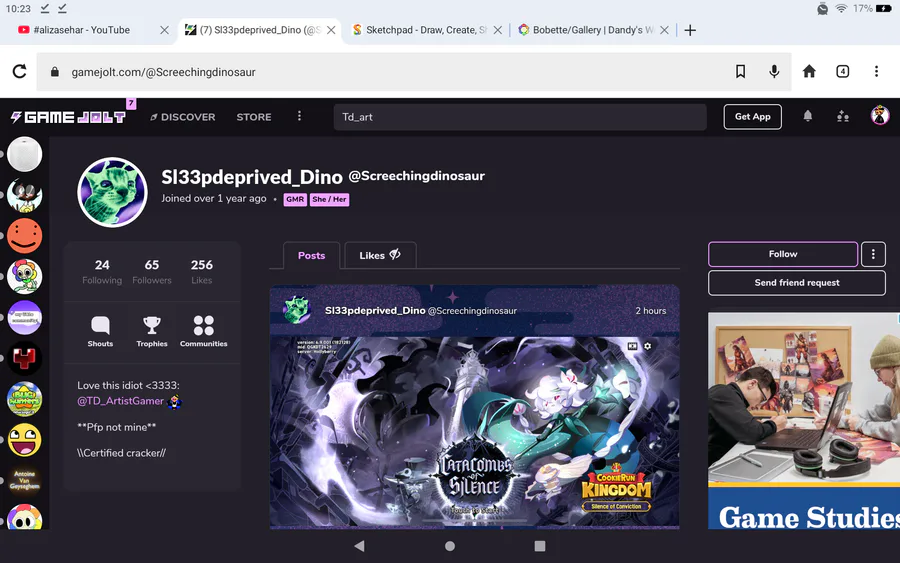Open the Bug Hunters community icon
The width and height of the screenshot is (900, 563).
24,399
